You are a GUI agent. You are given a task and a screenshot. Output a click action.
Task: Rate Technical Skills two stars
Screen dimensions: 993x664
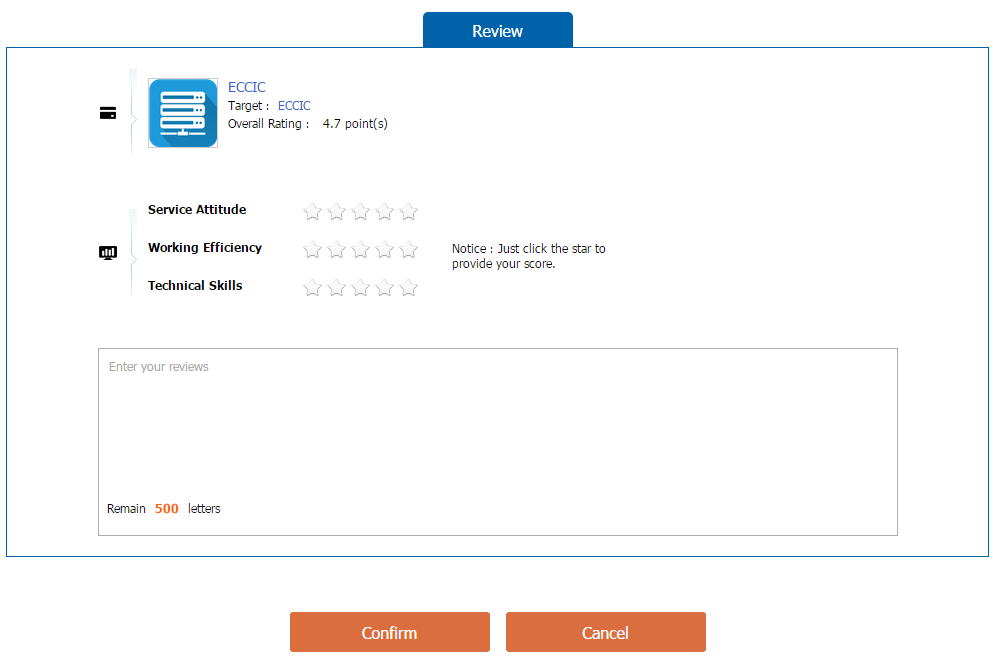(x=336, y=288)
